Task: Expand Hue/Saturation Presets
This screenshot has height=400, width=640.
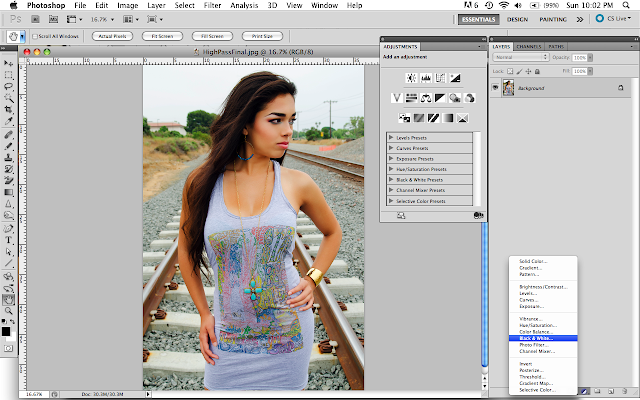Action: (391, 169)
